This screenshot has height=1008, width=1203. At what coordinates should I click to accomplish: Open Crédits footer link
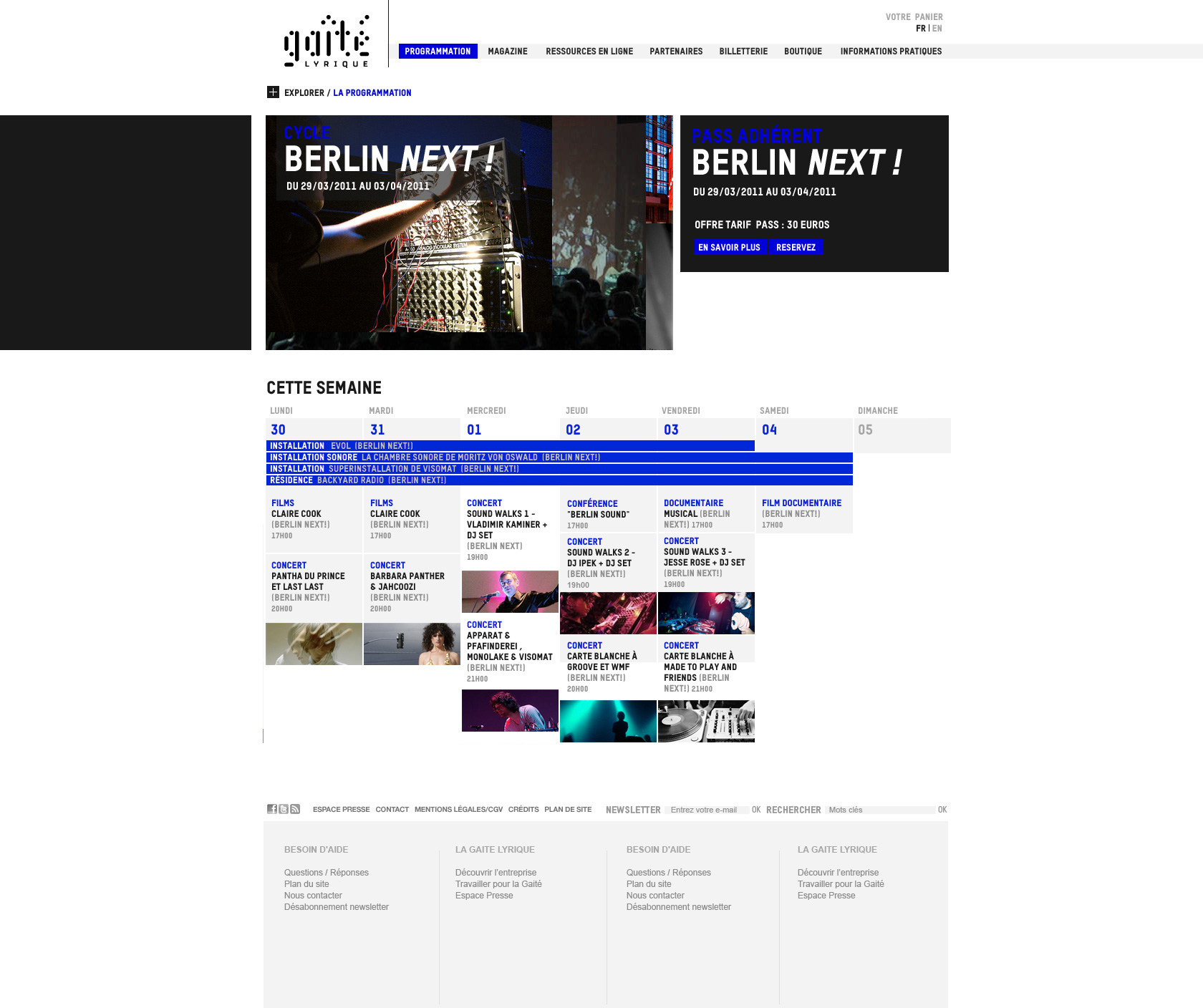(x=523, y=810)
